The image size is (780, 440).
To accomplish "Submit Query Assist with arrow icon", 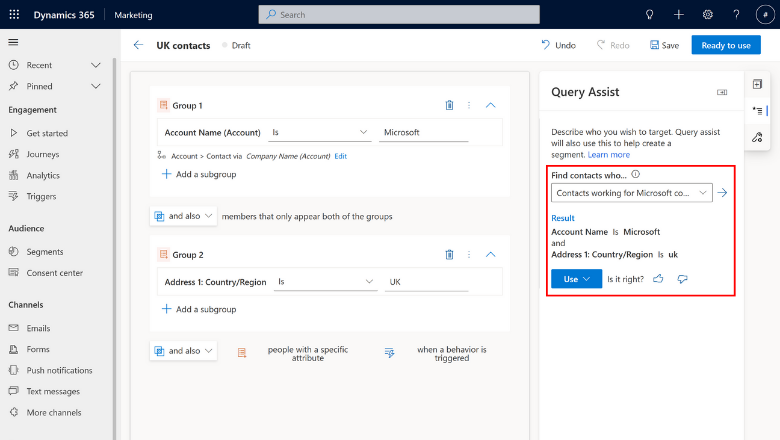I will pyautogui.click(x=722, y=192).
